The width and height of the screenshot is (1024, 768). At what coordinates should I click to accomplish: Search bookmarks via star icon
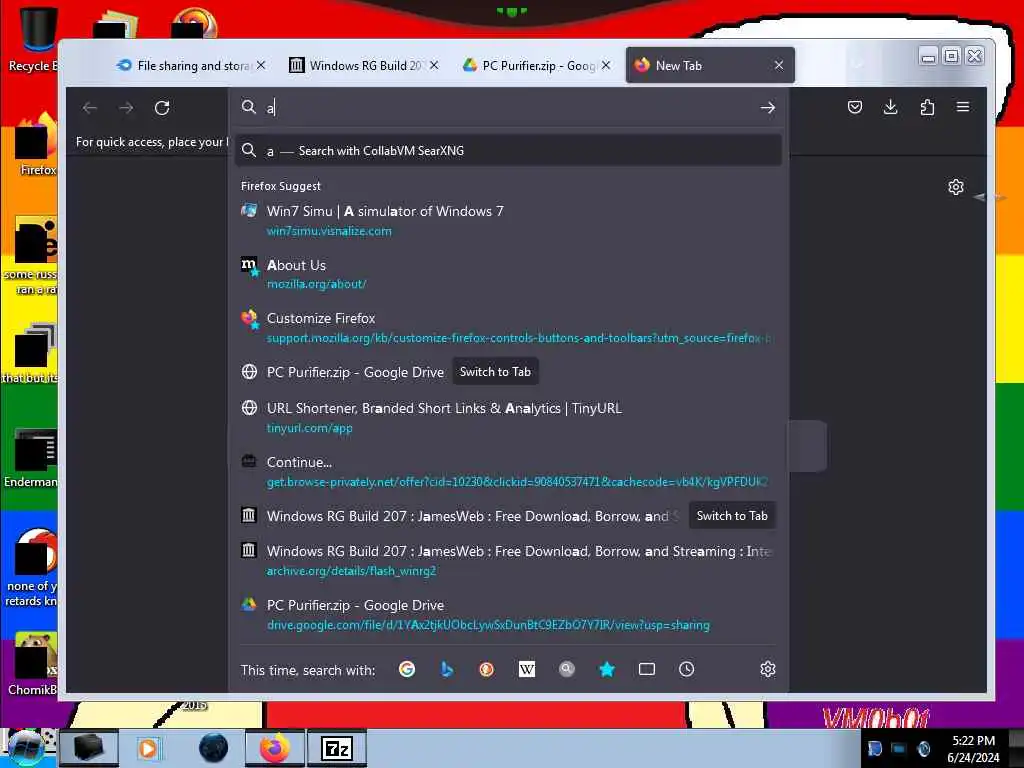(607, 669)
